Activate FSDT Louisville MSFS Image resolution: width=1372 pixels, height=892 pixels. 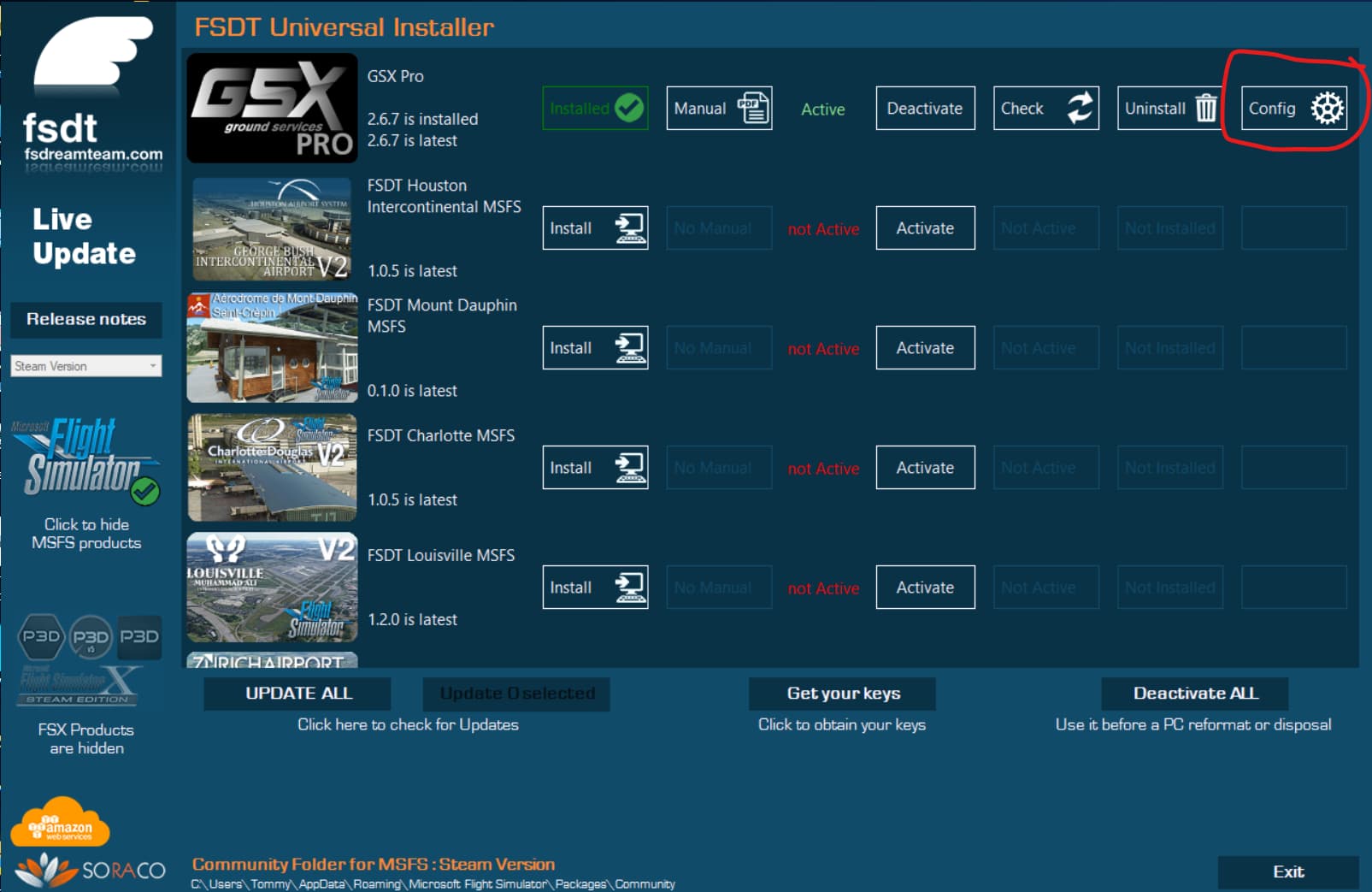(925, 588)
